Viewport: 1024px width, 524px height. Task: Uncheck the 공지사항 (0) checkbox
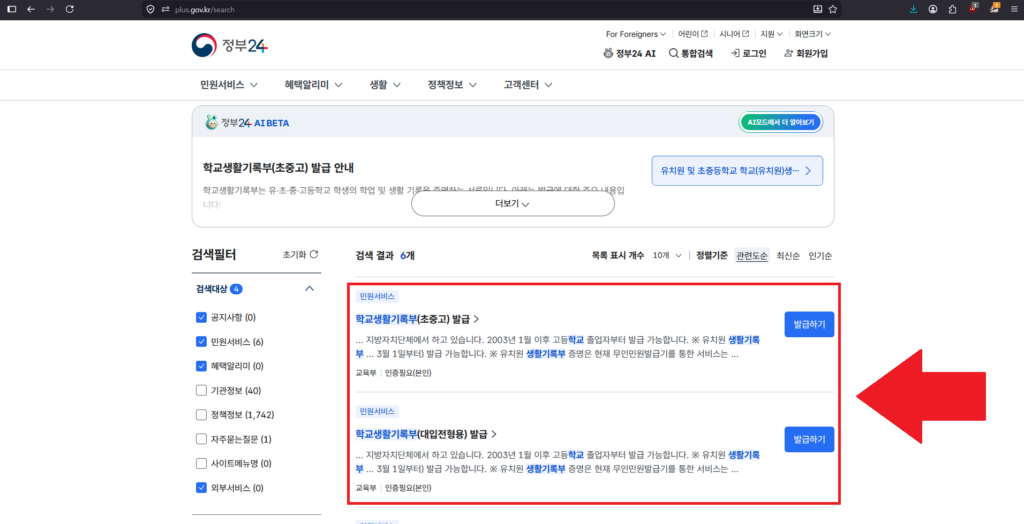(x=201, y=318)
